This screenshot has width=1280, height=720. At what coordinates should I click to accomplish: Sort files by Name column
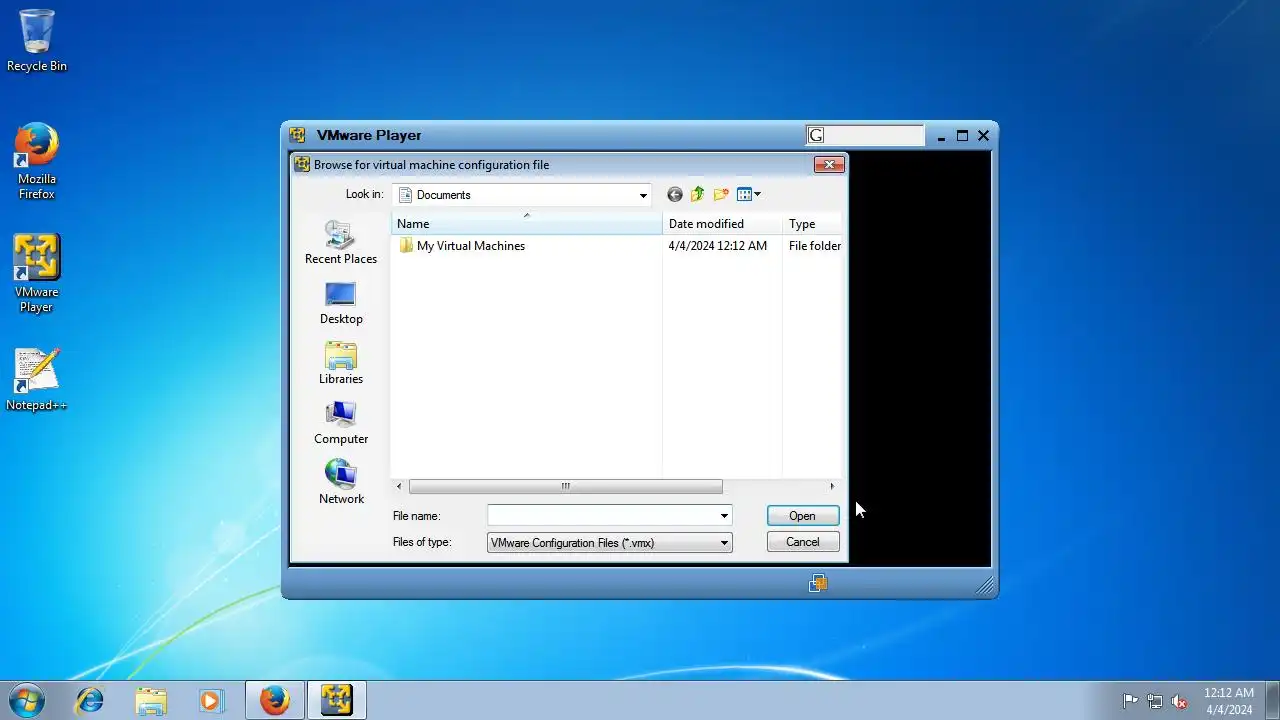(x=526, y=224)
